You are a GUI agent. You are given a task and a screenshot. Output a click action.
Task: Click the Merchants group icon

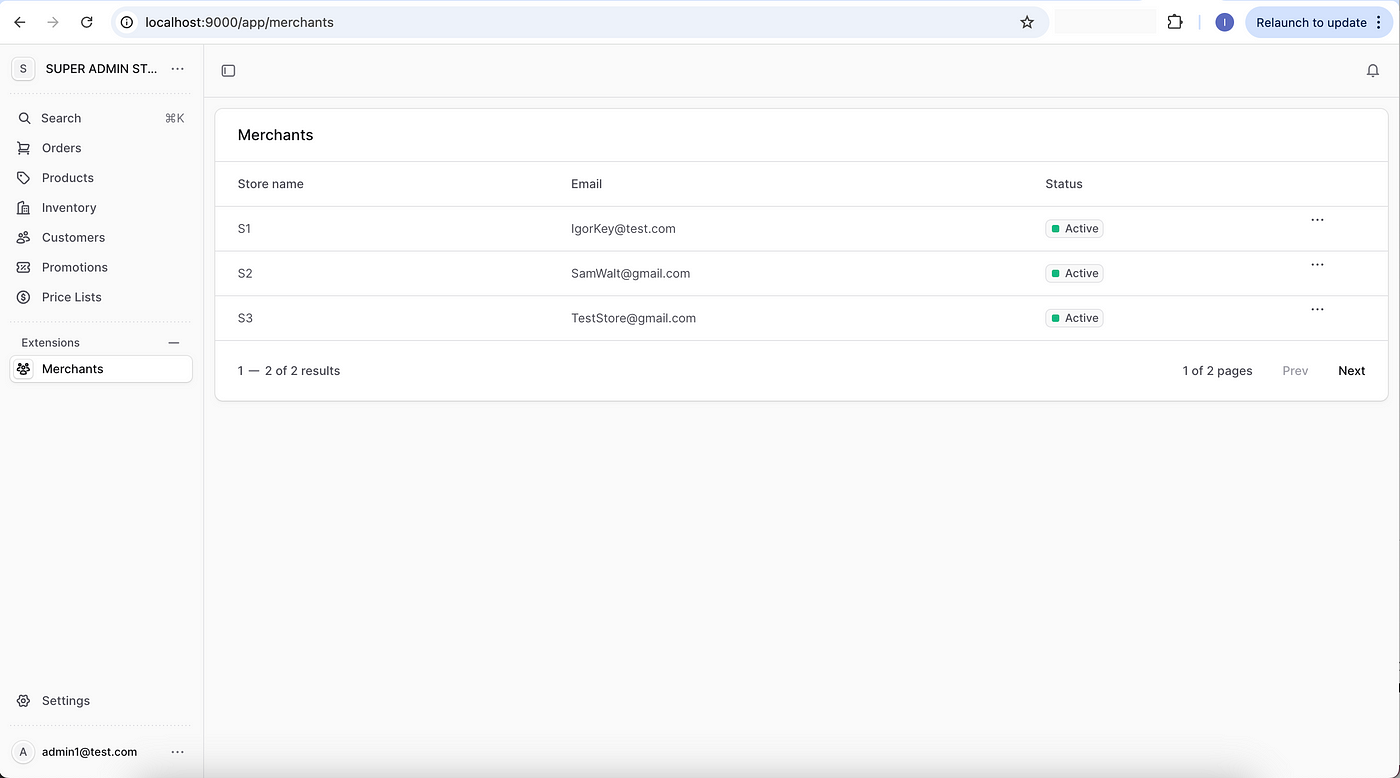[x=23, y=369]
